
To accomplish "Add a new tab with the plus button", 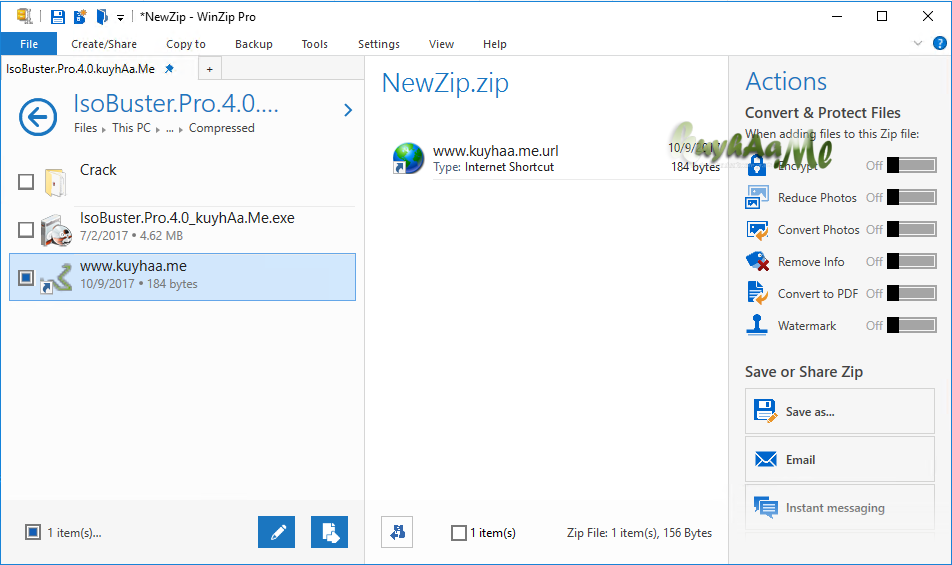I will (209, 69).
